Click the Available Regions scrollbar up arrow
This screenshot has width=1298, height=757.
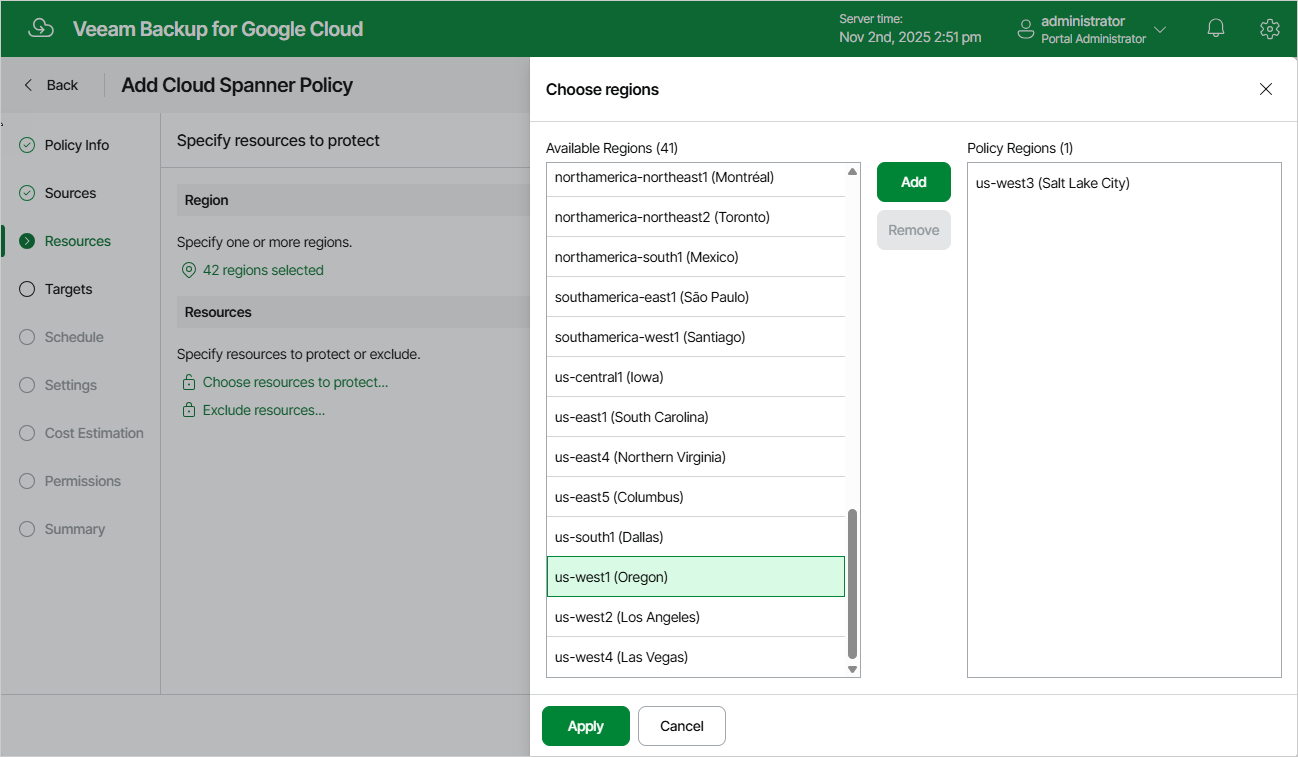pos(853,172)
